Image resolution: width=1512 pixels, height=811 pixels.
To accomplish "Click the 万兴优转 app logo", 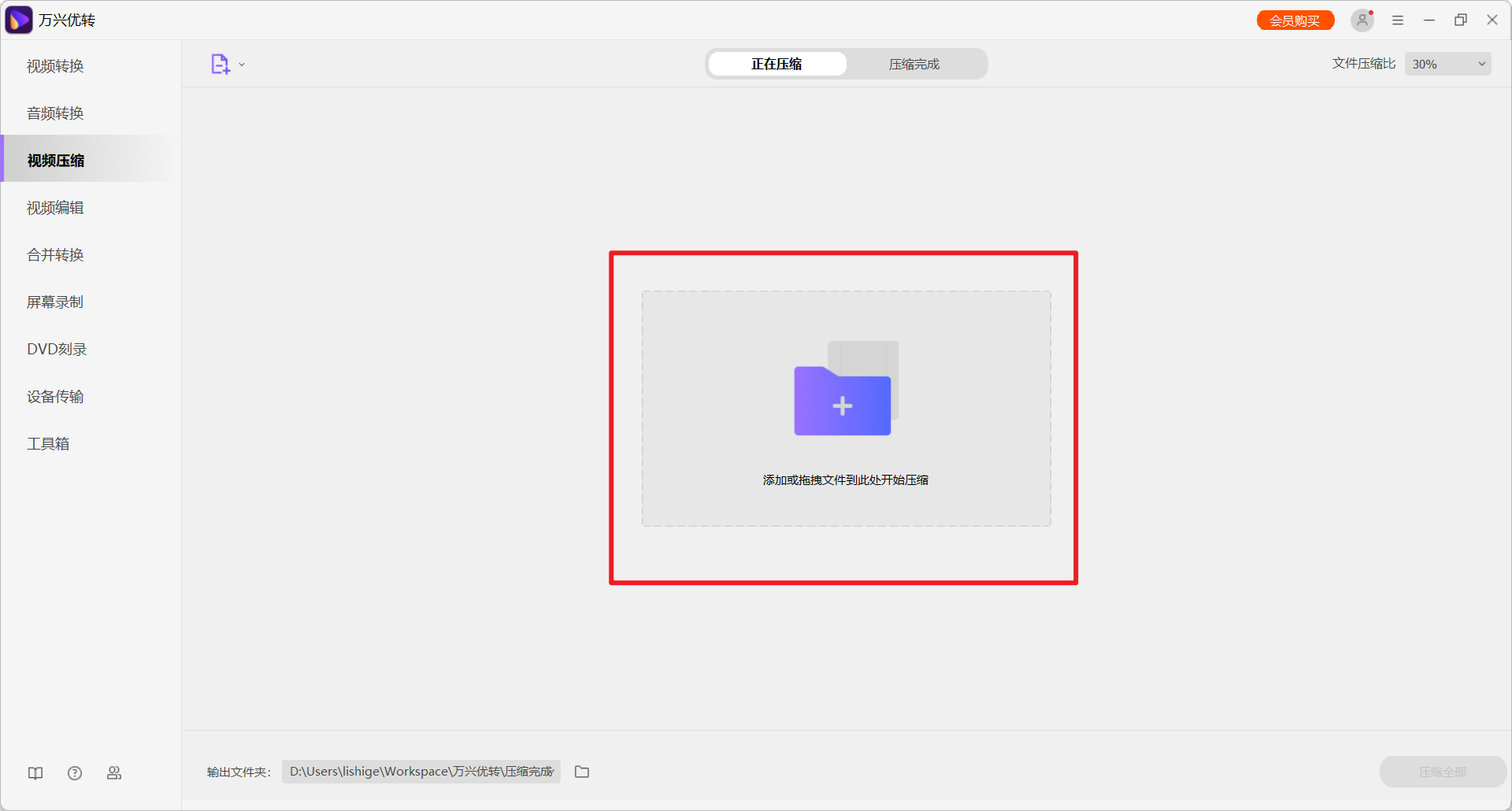I will point(19,20).
